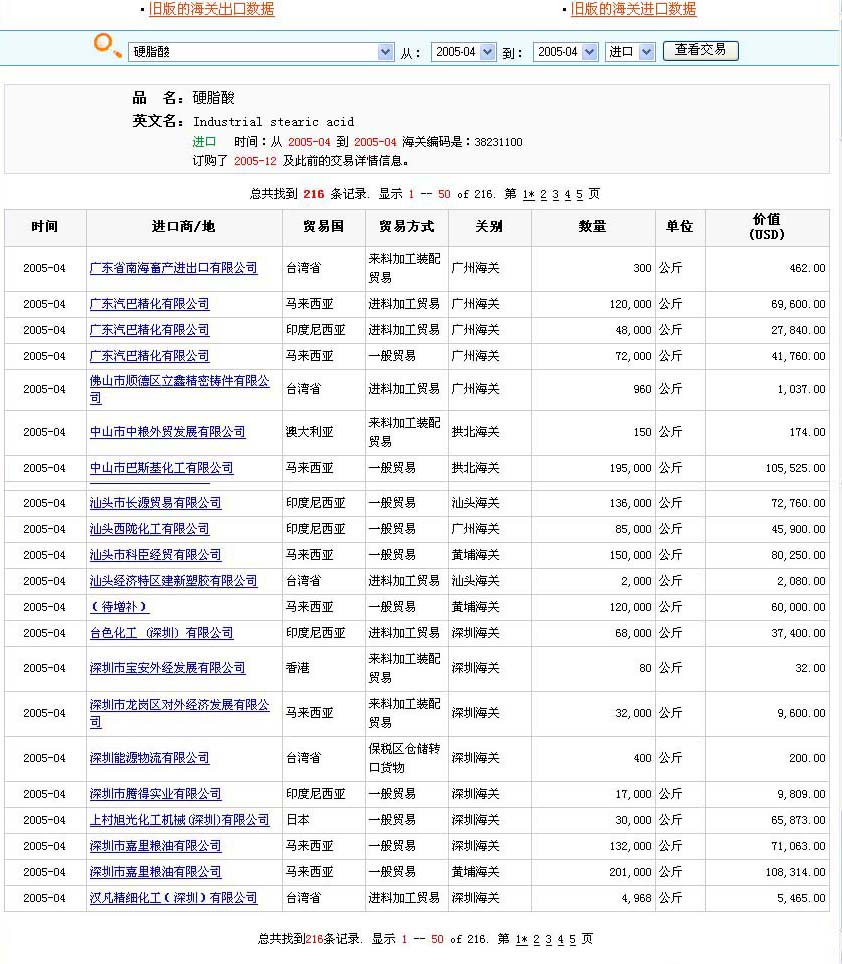Open 深圳市宝安外经发展有限公司 link
This screenshot has height=964, width=842.
pyautogui.click(x=167, y=668)
